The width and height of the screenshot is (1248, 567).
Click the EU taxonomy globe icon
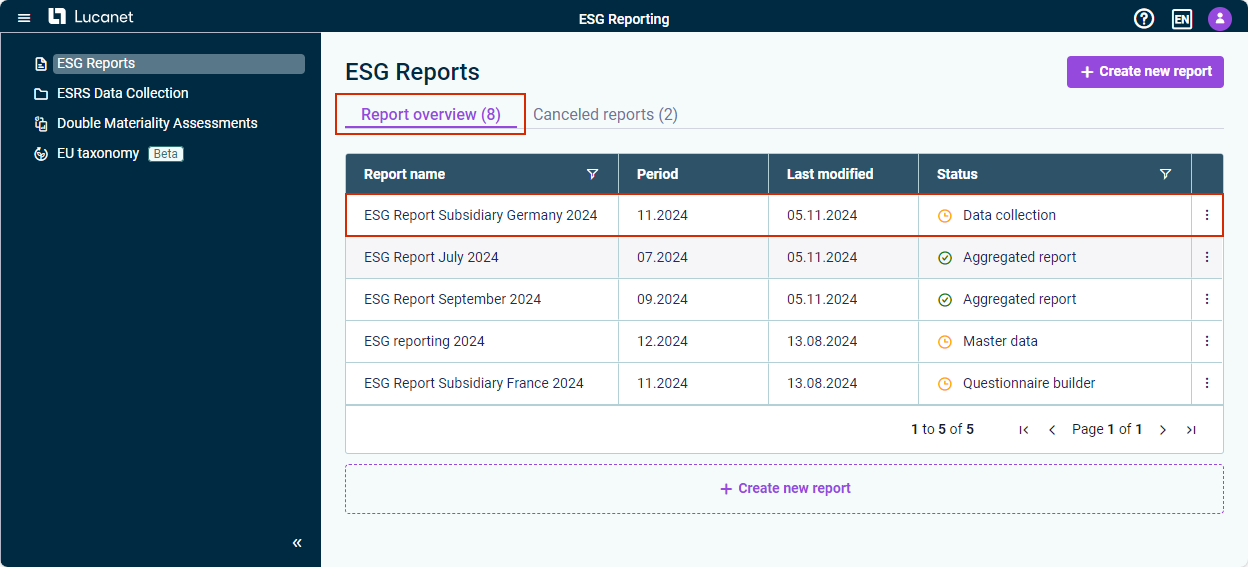(41, 154)
